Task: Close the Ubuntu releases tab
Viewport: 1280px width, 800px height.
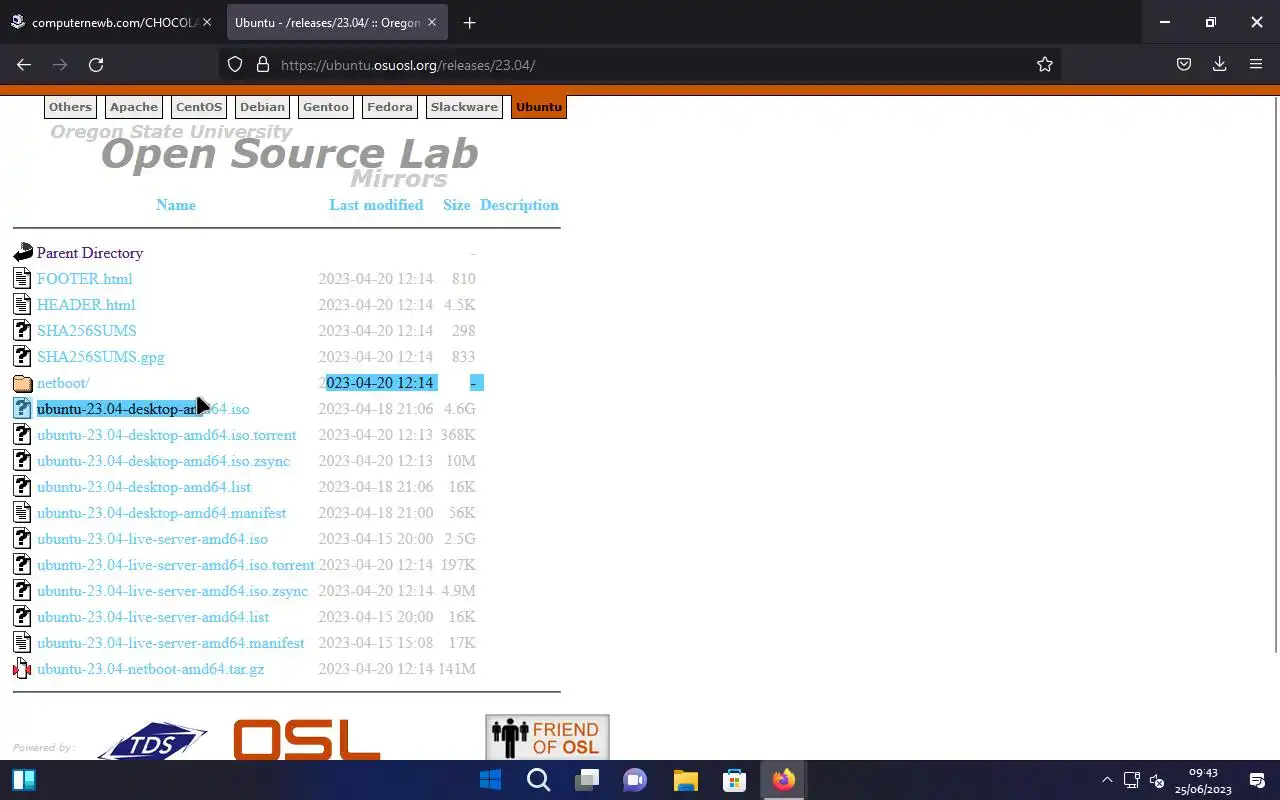Action: [x=434, y=22]
